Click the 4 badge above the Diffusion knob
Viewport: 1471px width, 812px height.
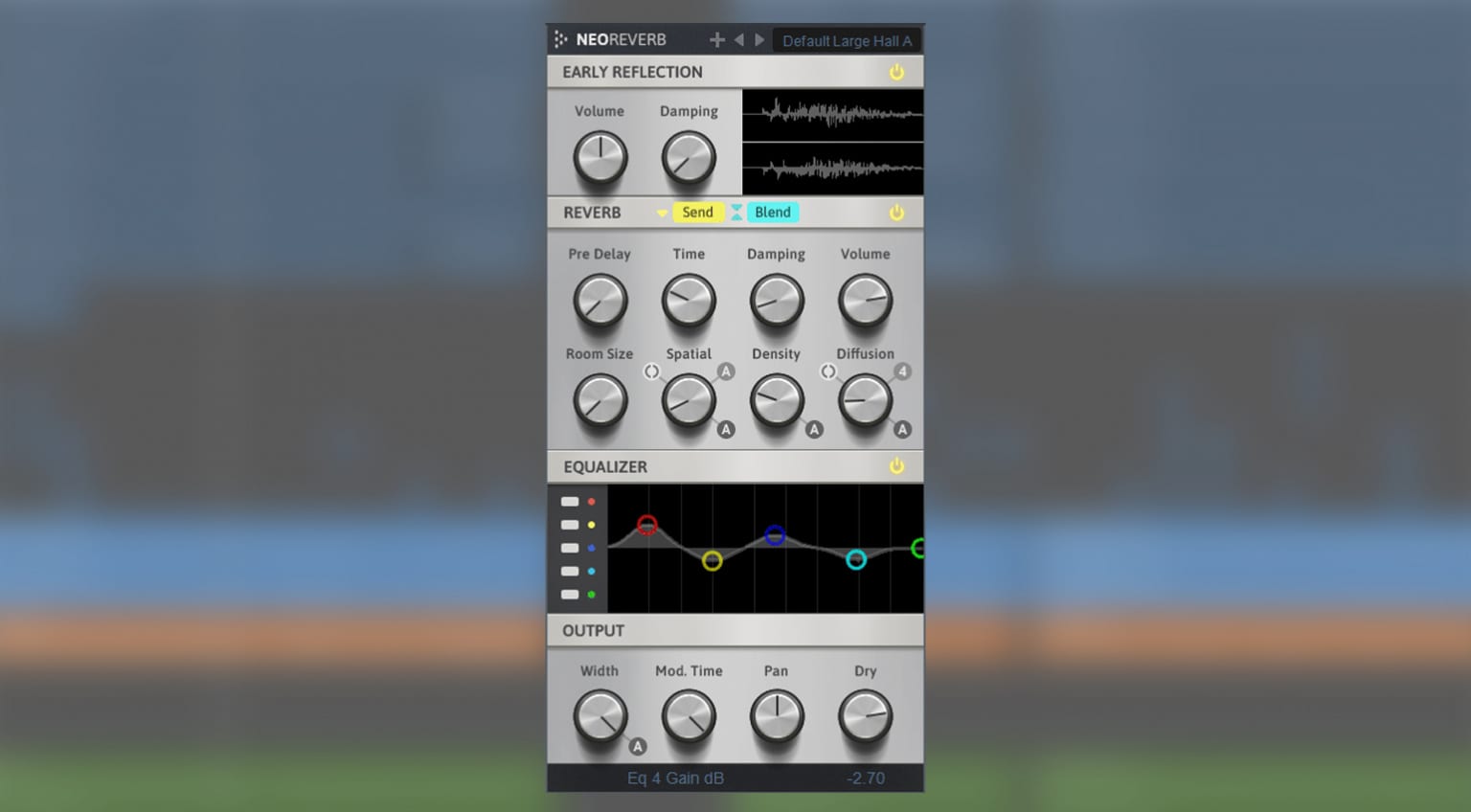(x=901, y=372)
